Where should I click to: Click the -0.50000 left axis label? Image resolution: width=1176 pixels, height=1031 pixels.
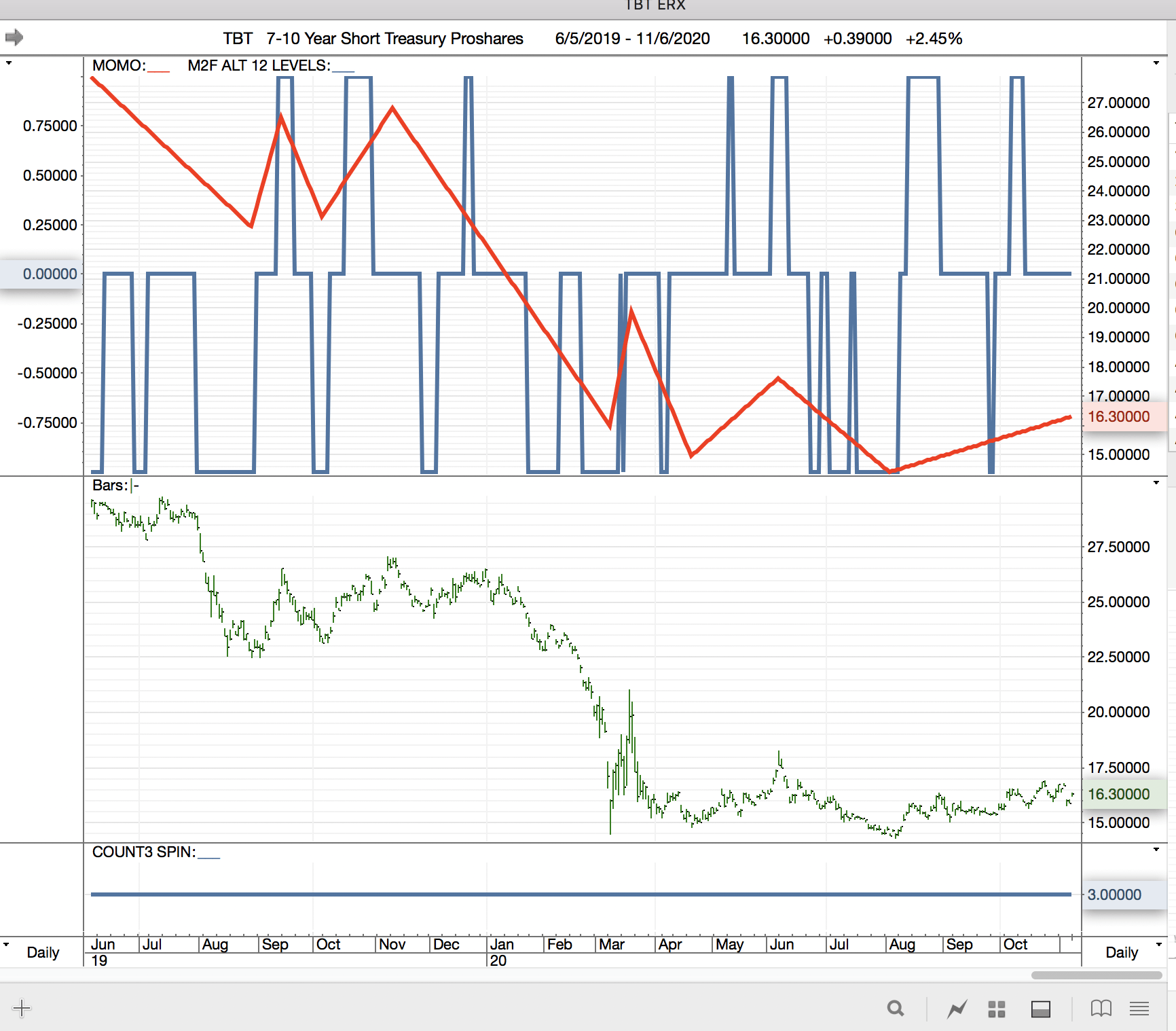tap(48, 373)
